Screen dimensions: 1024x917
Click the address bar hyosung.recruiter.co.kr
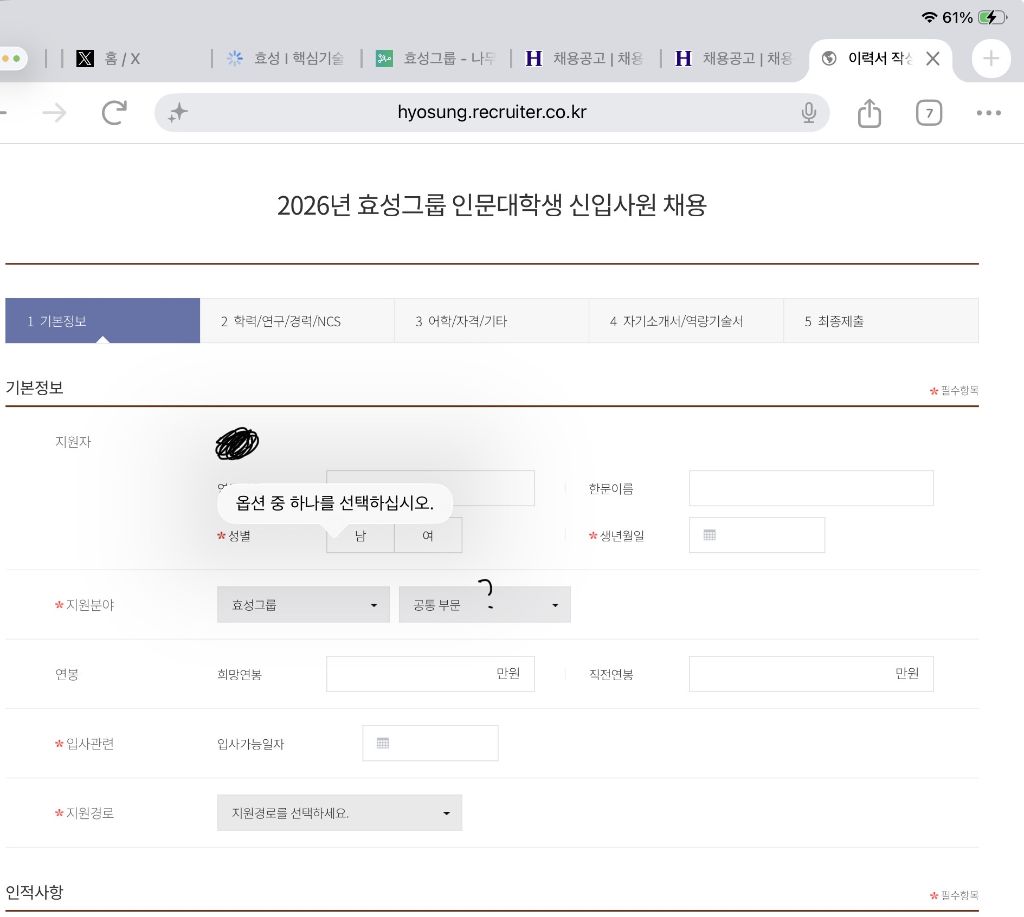click(492, 112)
